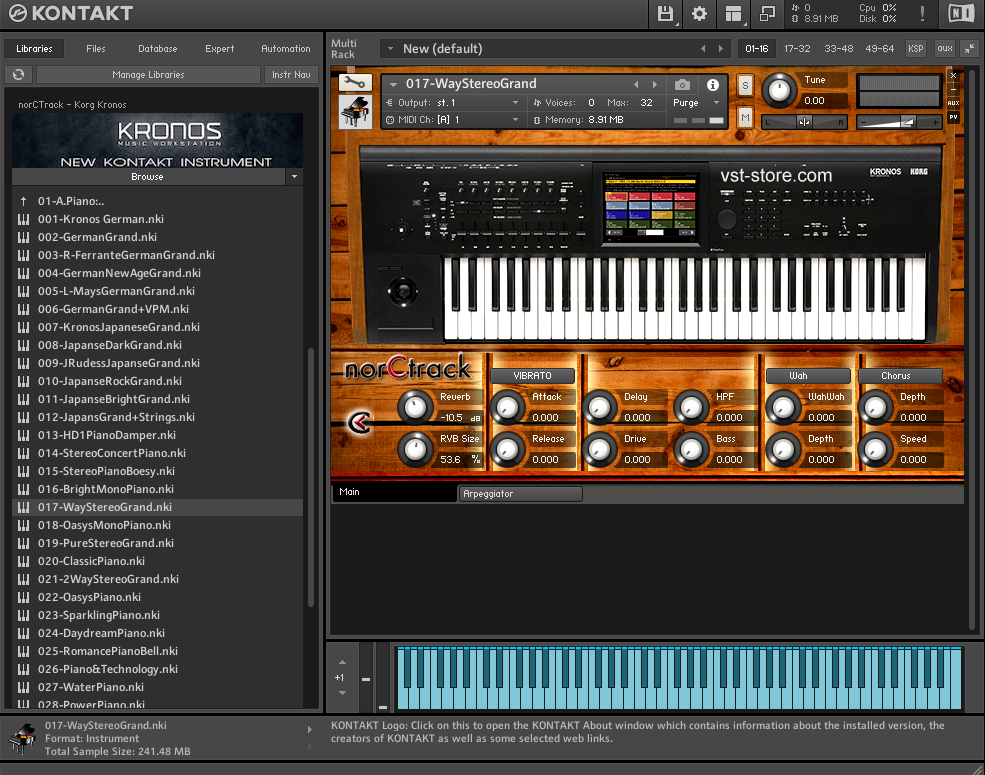Click Instr Nav button
The height and width of the screenshot is (775, 985).
point(291,75)
